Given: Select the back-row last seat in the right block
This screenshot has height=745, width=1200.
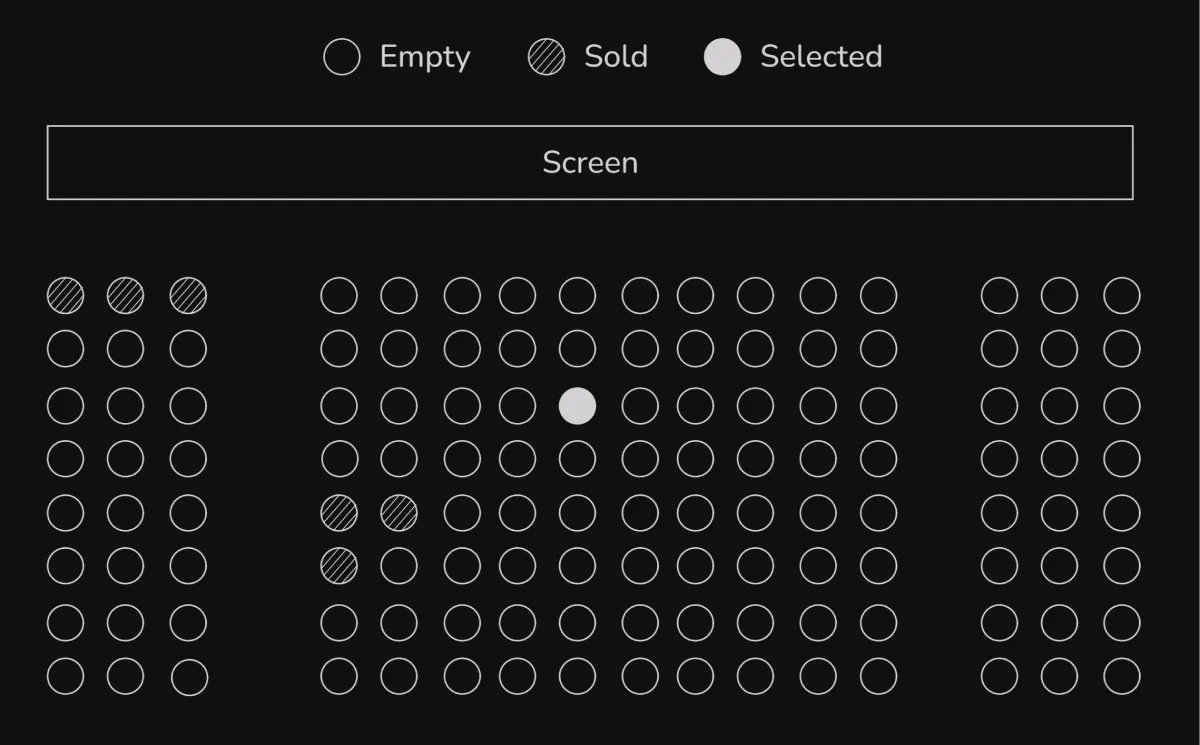Looking at the screenshot, I should coord(1121,676).
